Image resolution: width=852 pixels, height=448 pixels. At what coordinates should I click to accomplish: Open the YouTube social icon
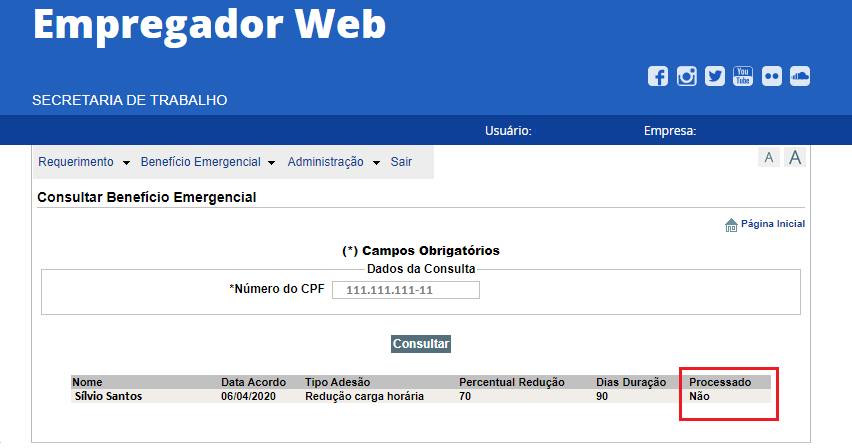click(x=743, y=76)
